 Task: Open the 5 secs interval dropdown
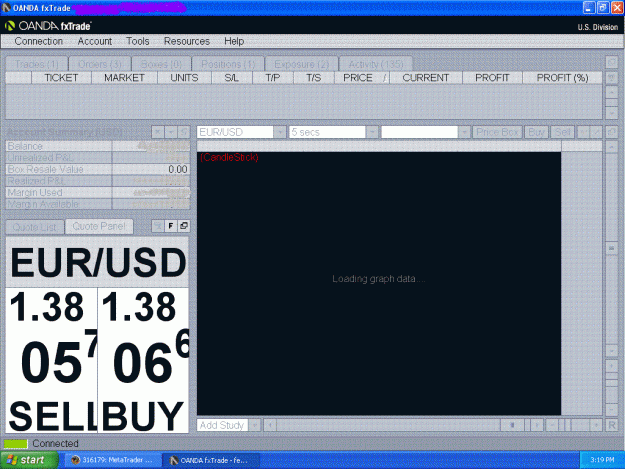(x=334, y=132)
